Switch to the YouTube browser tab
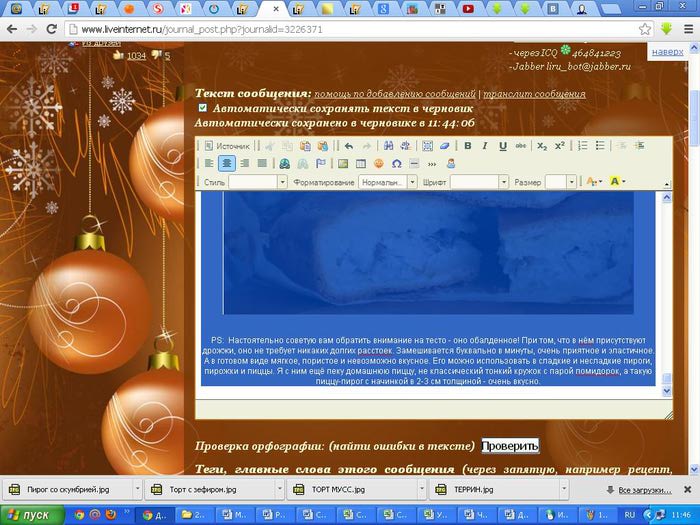Image resolution: width=700 pixels, height=525 pixels. 468,8
